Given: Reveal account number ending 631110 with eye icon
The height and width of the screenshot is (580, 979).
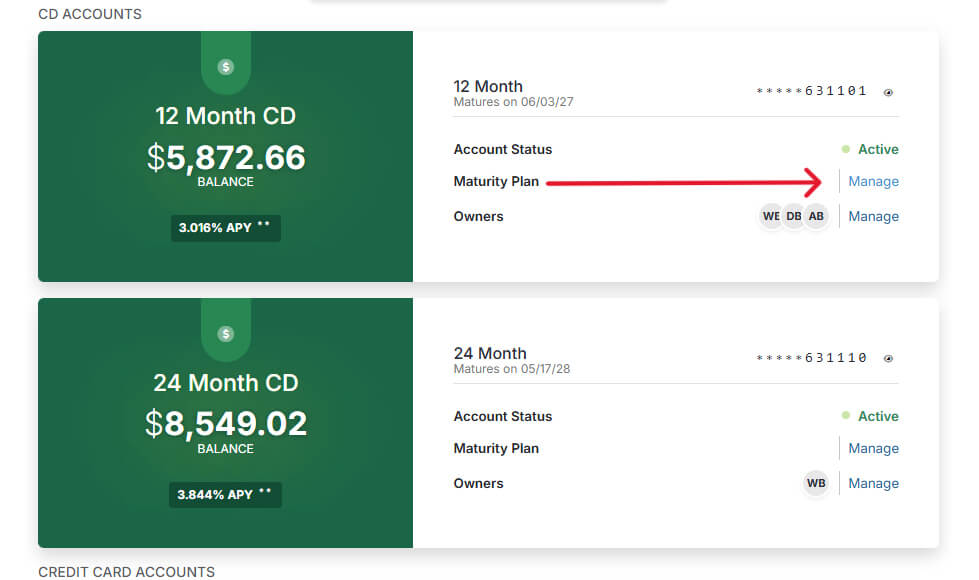Looking at the screenshot, I should pyautogui.click(x=888, y=358).
